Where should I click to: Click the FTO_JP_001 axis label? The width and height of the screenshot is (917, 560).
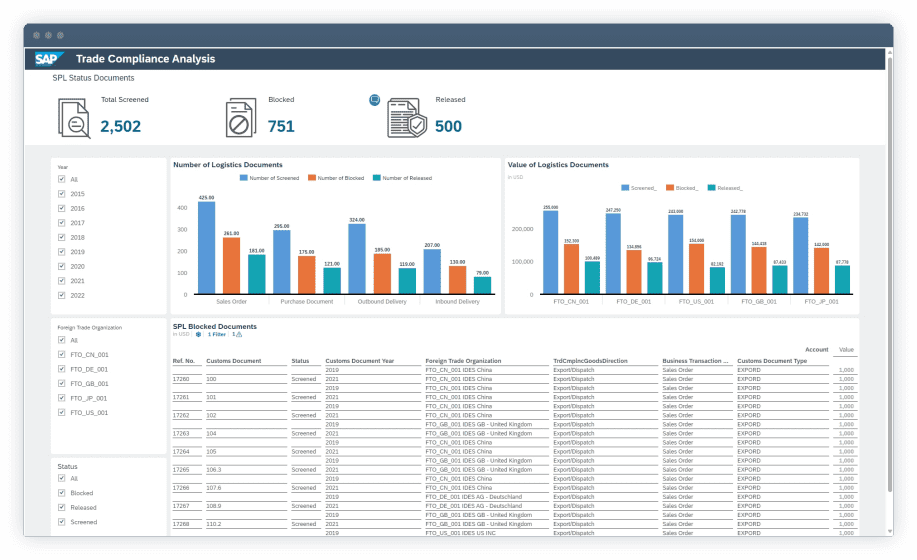821,302
